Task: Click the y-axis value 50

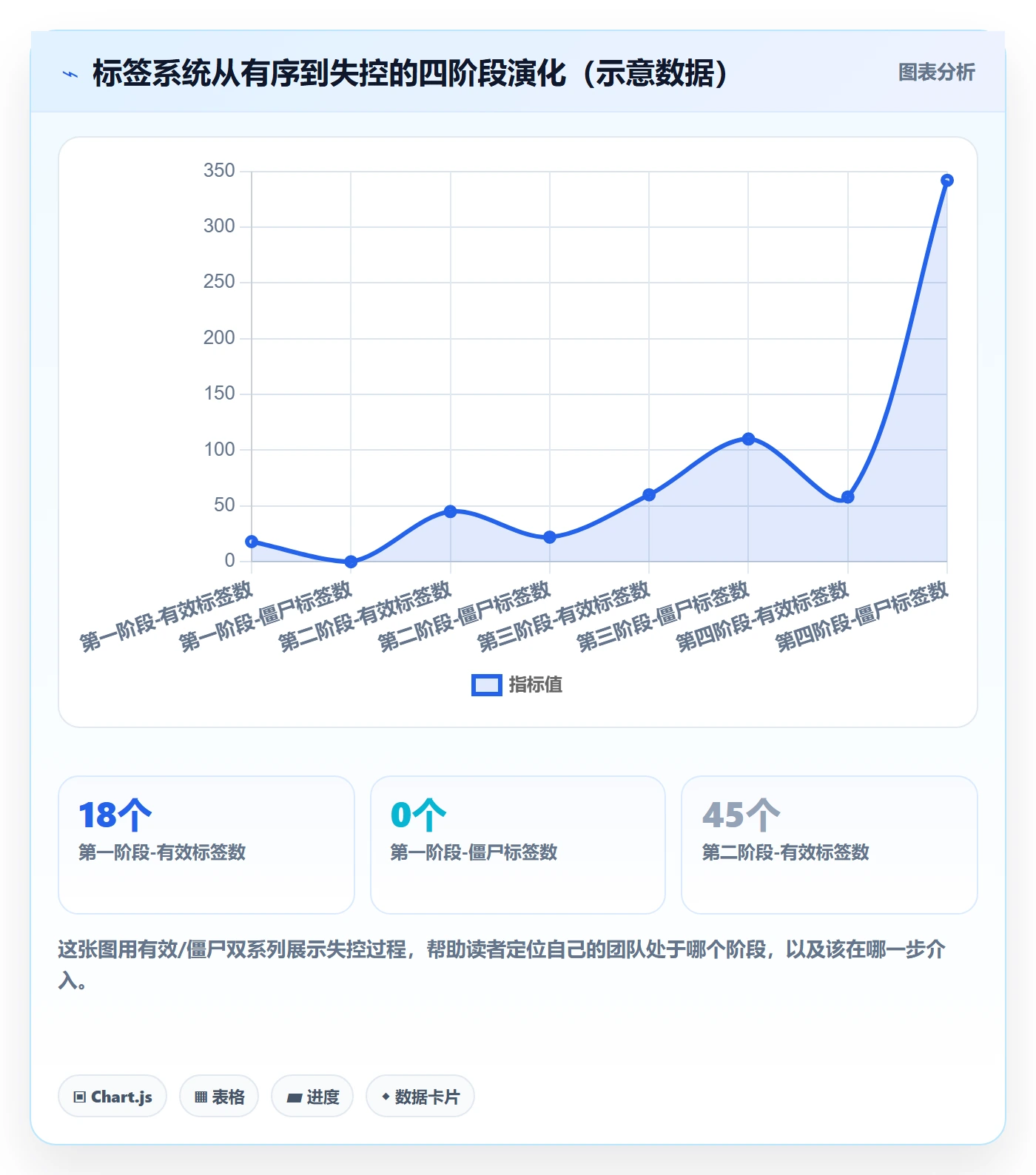Action: tap(224, 505)
